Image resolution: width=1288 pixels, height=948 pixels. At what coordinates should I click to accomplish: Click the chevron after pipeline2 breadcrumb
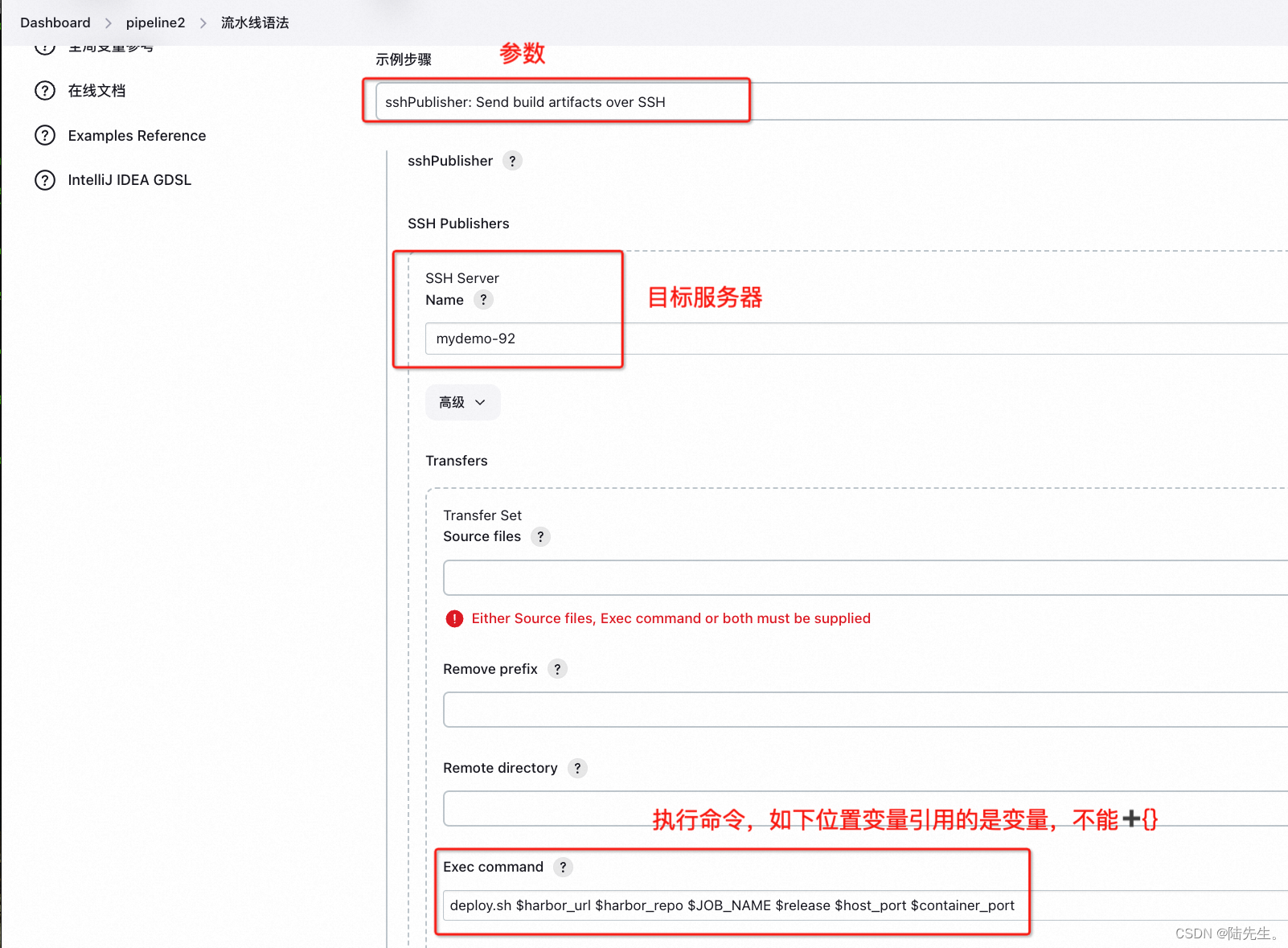[x=203, y=23]
